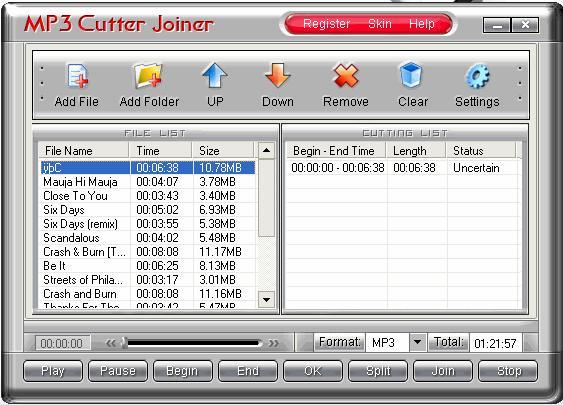The width and height of the screenshot is (563, 405).
Task: Open the Help menu
Action: (422, 24)
